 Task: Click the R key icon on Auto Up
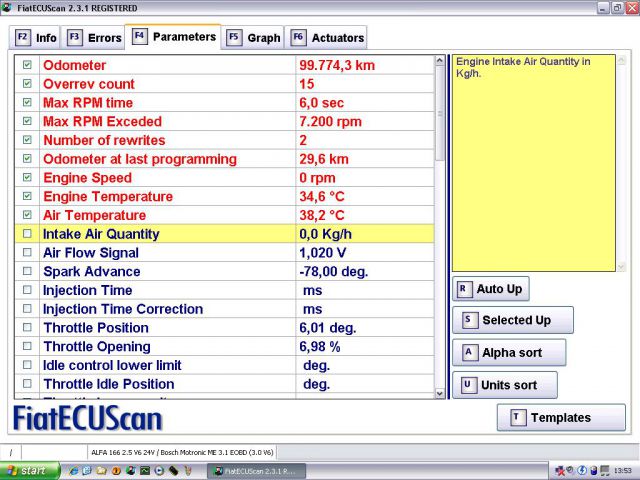coord(463,289)
